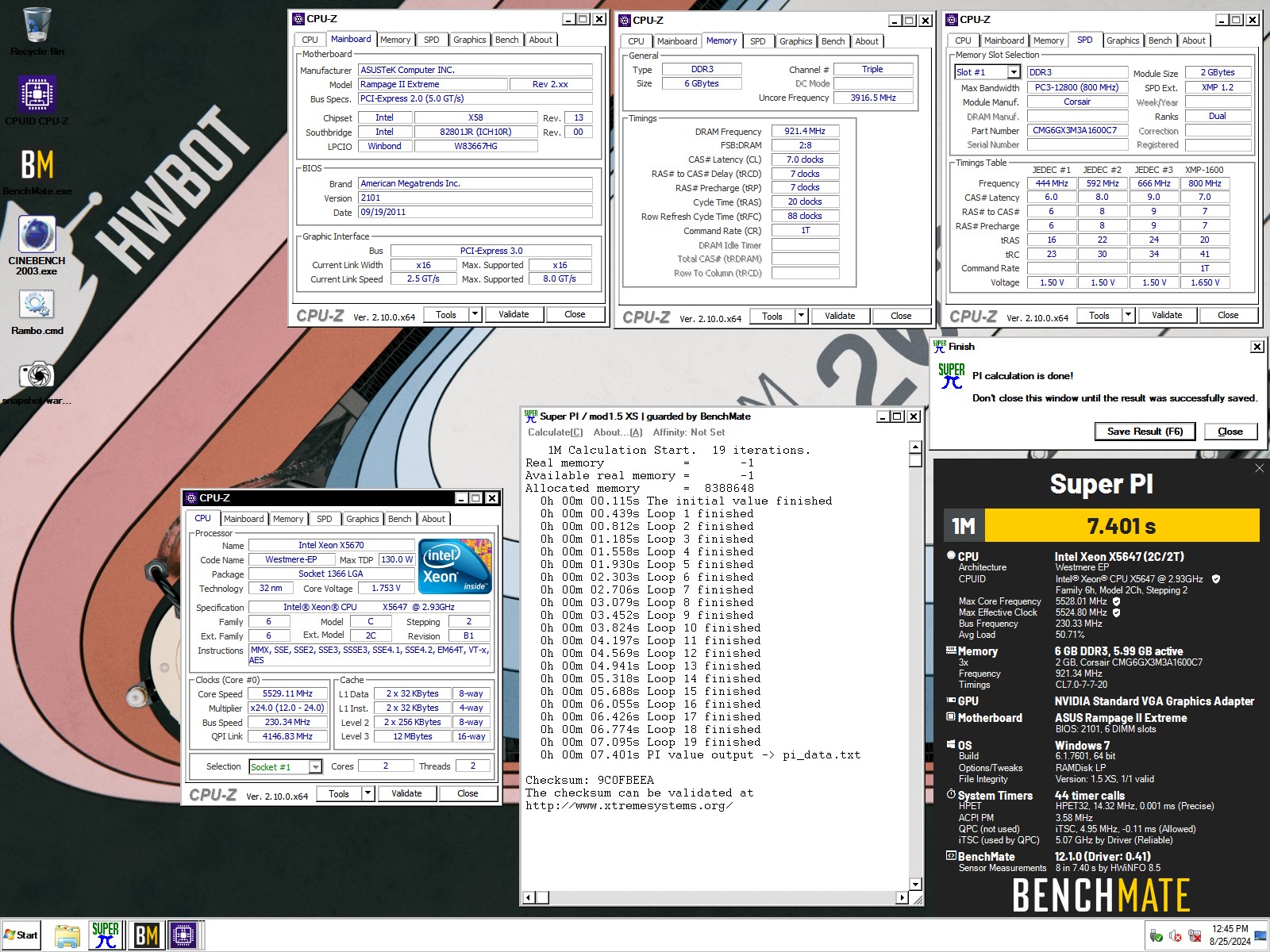1270x952 pixels.
Task: Show desktop via taskbar corner icon
Action: coord(1260,936)
